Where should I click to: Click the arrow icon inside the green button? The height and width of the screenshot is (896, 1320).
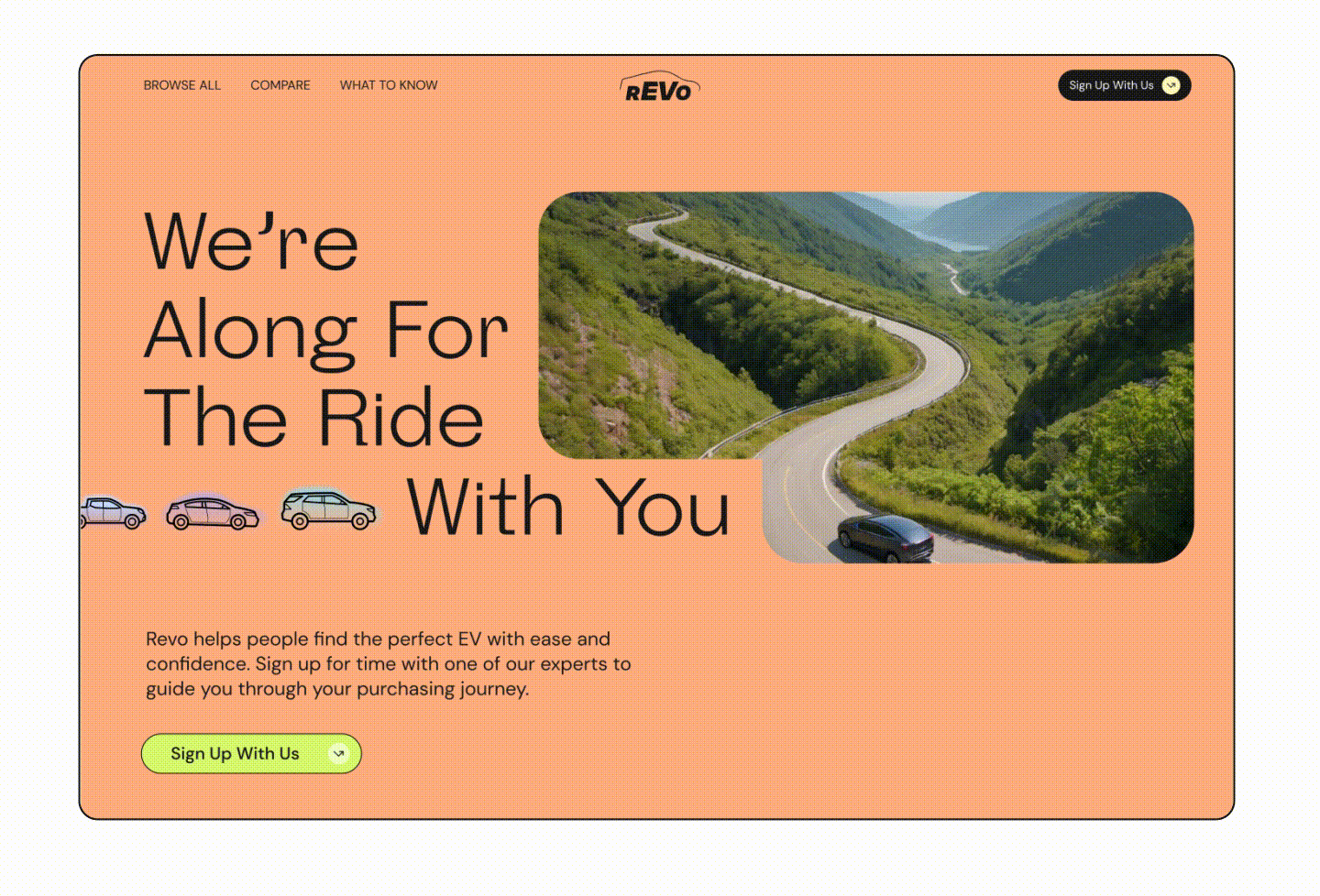tap(338, 753)
